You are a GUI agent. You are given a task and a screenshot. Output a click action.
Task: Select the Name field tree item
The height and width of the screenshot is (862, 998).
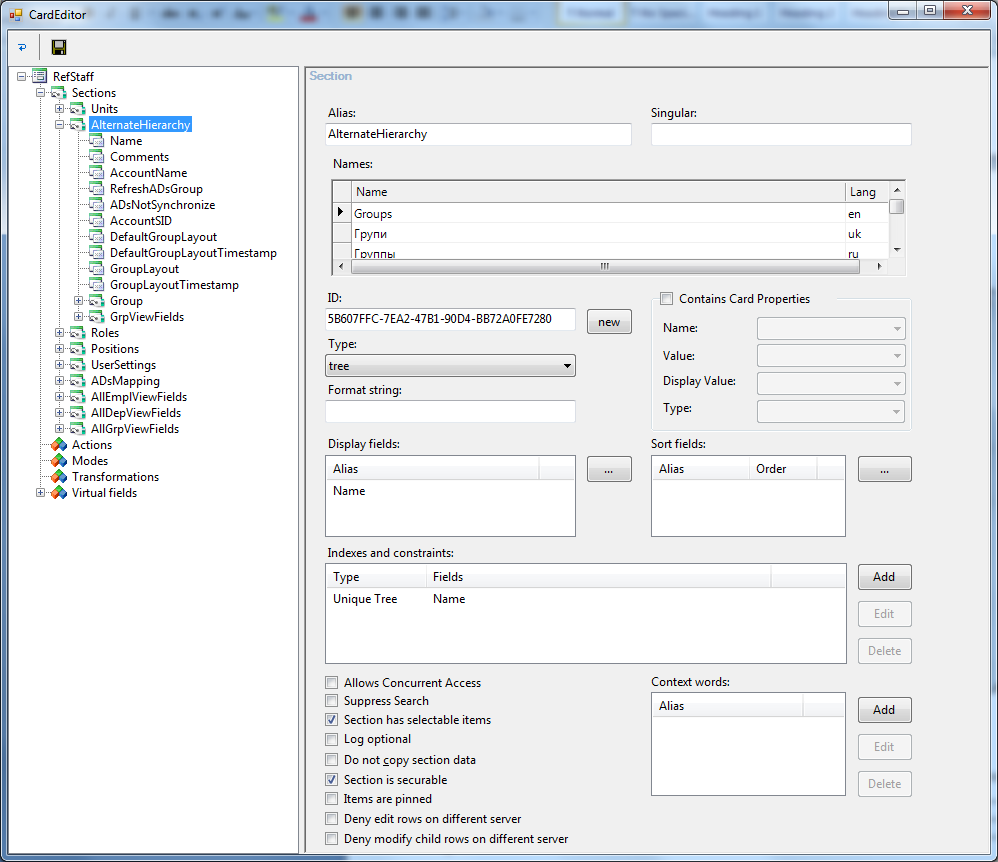126,141
